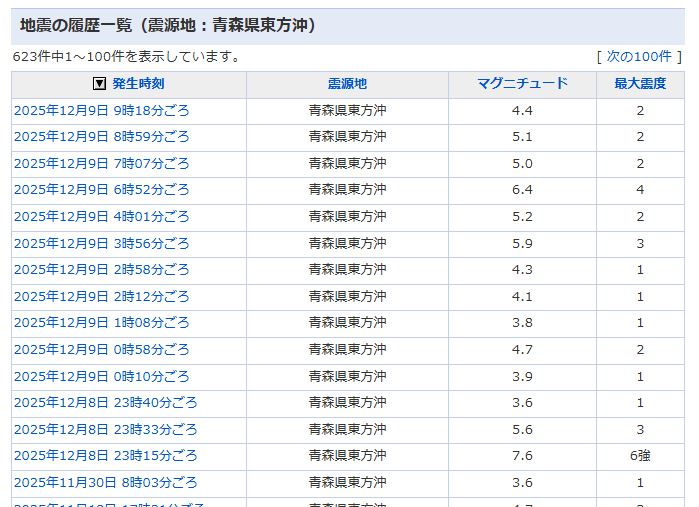Sort table by 震源地 column header
699x507 pixels.
(347, 84)
